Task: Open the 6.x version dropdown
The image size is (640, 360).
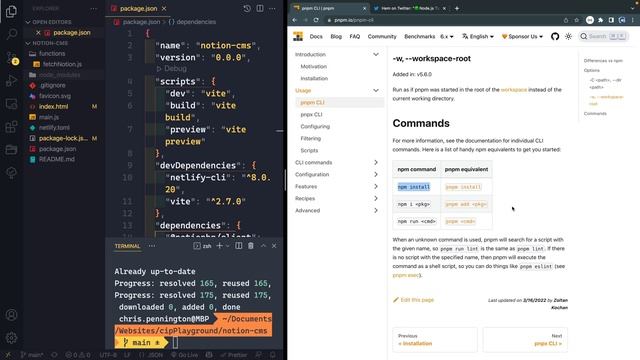Action: tap(447, 36)
